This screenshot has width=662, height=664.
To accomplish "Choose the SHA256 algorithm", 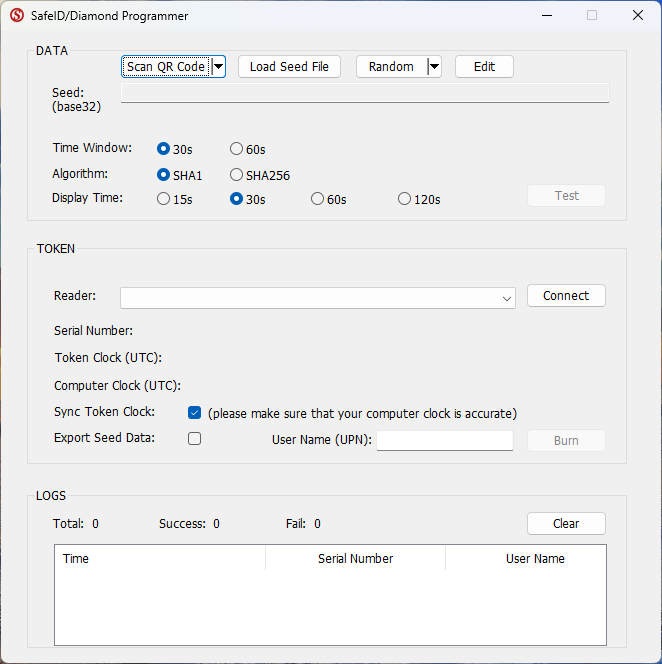I will 237,175.
